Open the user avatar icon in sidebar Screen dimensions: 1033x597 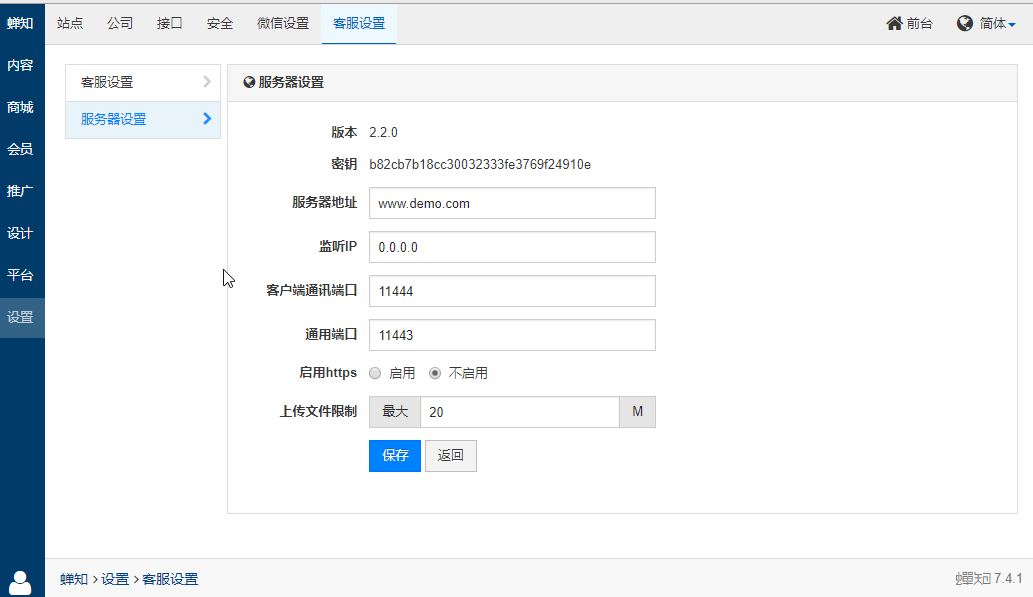point(20,583)
